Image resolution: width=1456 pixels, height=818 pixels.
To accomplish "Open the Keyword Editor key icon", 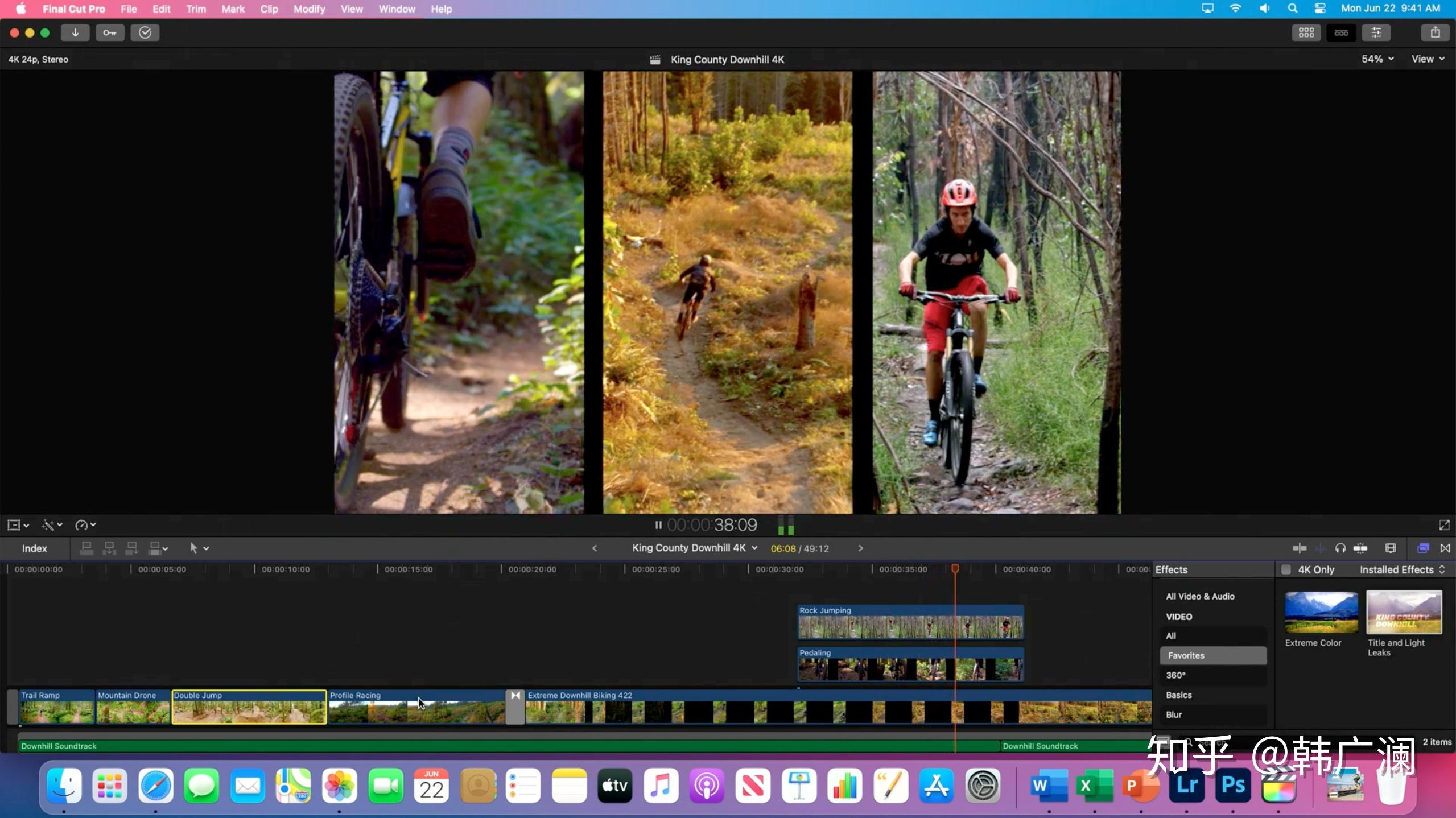I will pyautogui.click(x=110, y=32).
